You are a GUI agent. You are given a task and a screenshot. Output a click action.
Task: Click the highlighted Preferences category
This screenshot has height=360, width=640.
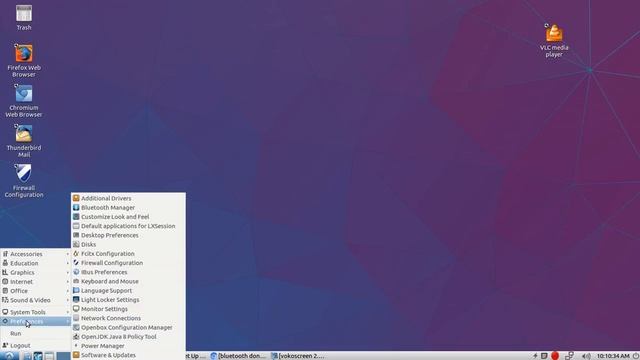tap(36, 322)
